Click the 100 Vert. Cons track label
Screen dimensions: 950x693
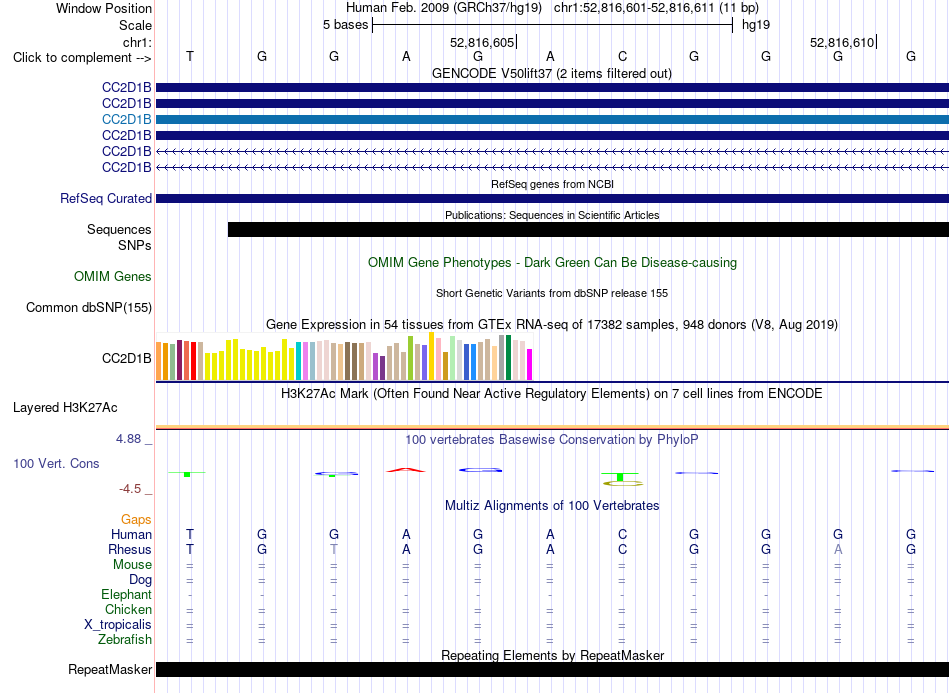pyautogui.click(x=56, y=463)
